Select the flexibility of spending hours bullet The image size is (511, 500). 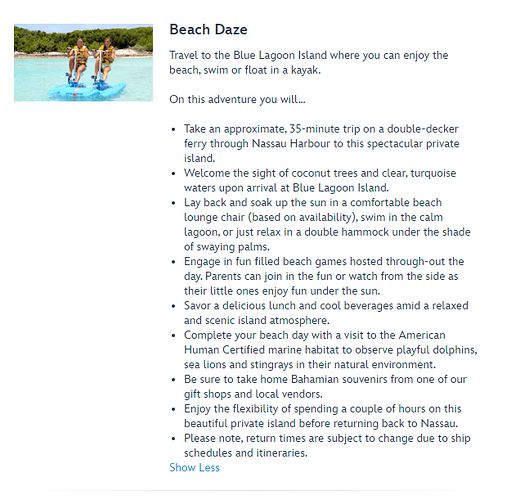coord(323,416)
